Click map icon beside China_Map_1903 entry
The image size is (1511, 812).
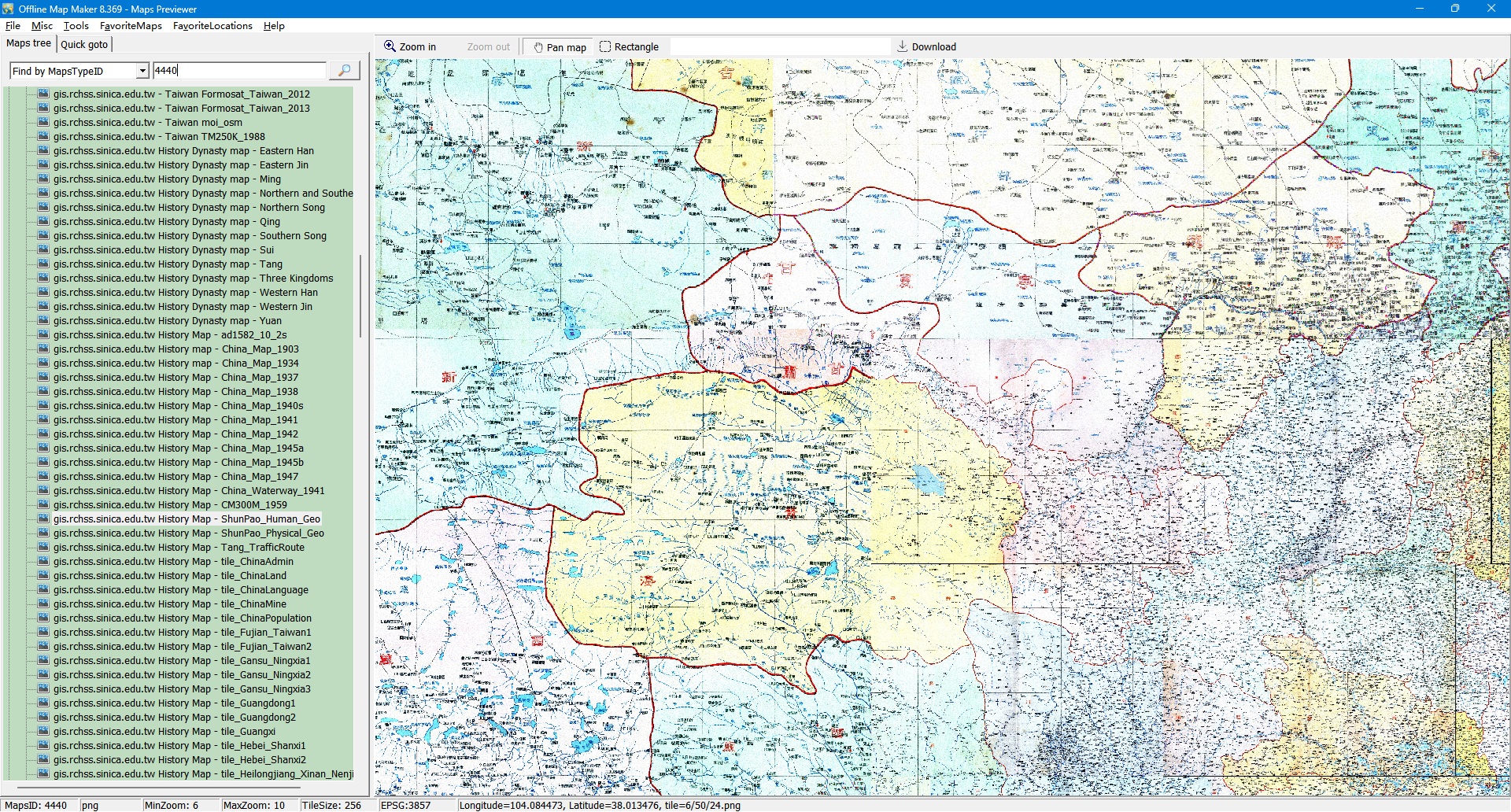coord(43,349)
